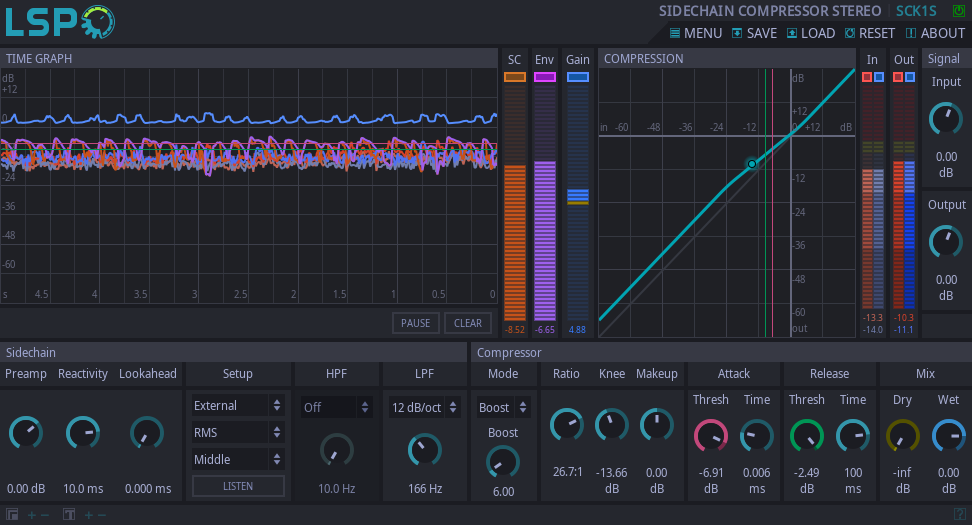Click the 26.7:1 ratio value
The height and width of the screenshot is (525, 972).
coord(567,472)
